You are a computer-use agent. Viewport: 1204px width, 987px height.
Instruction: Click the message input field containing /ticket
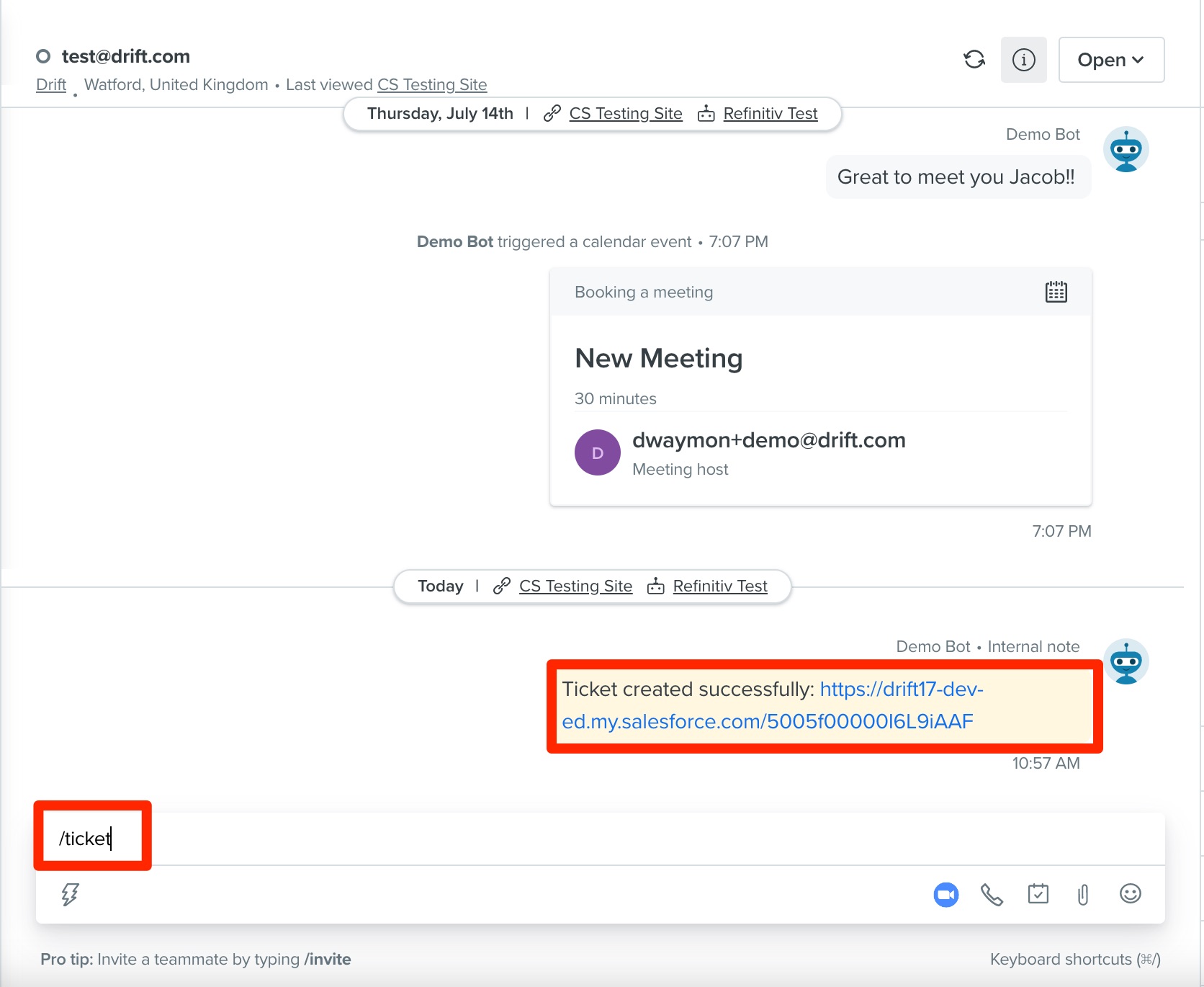point(601,839)
